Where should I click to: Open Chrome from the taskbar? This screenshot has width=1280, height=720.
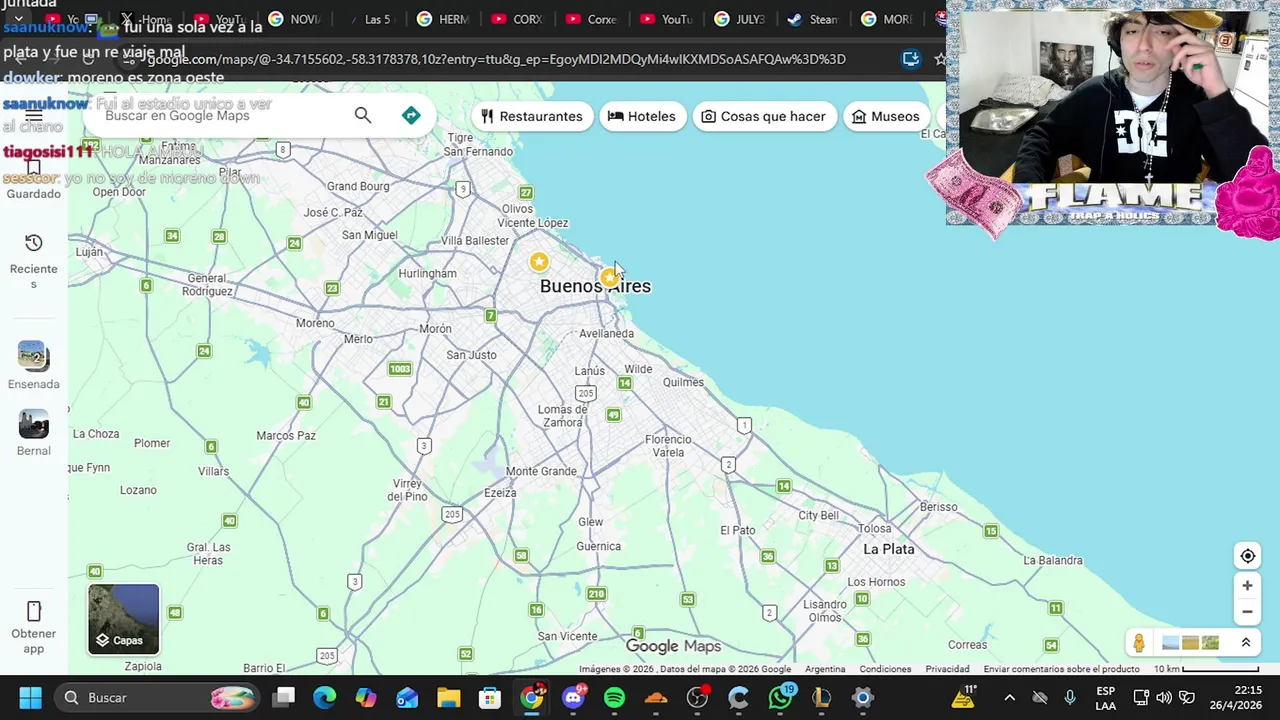532,698
